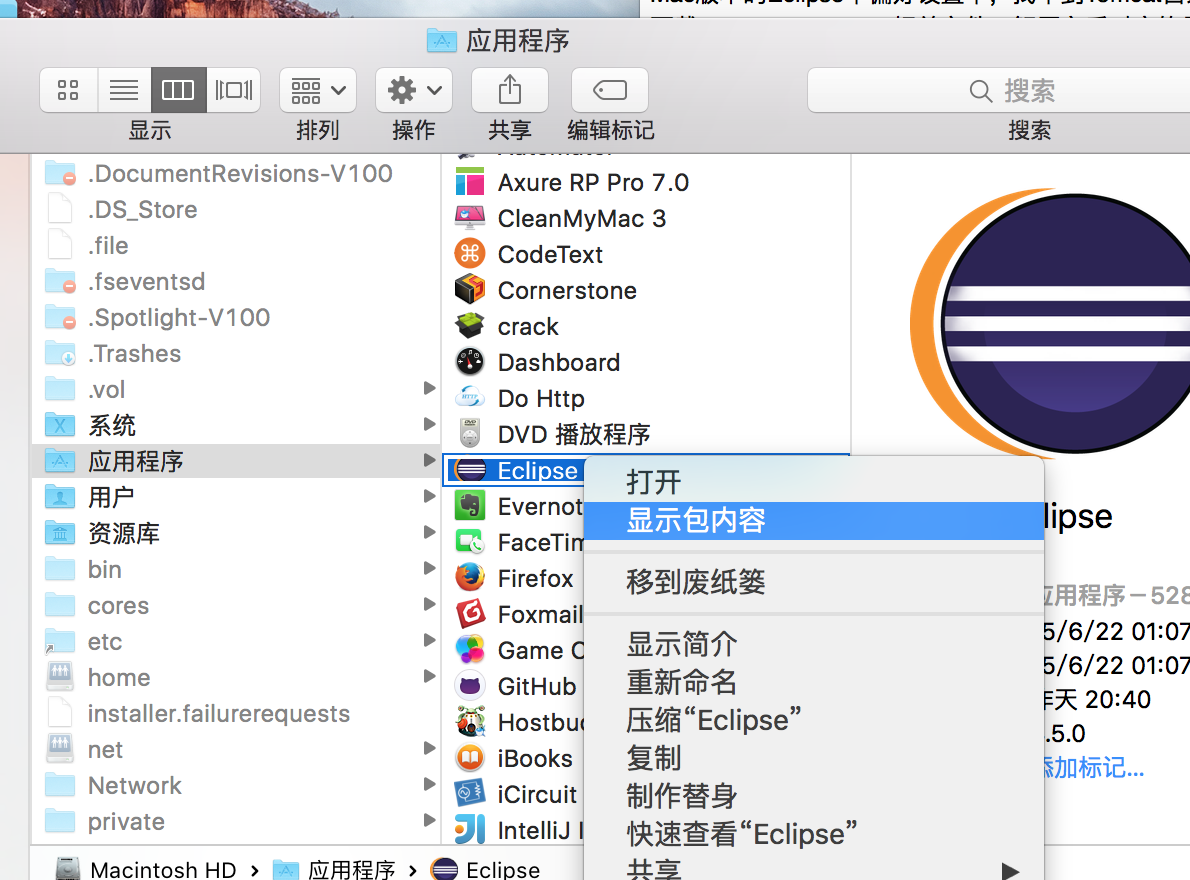Click the 添加标记 link in preview
The width and height of the screenshot is (1190, 880).
click(x=1094, y=768)
